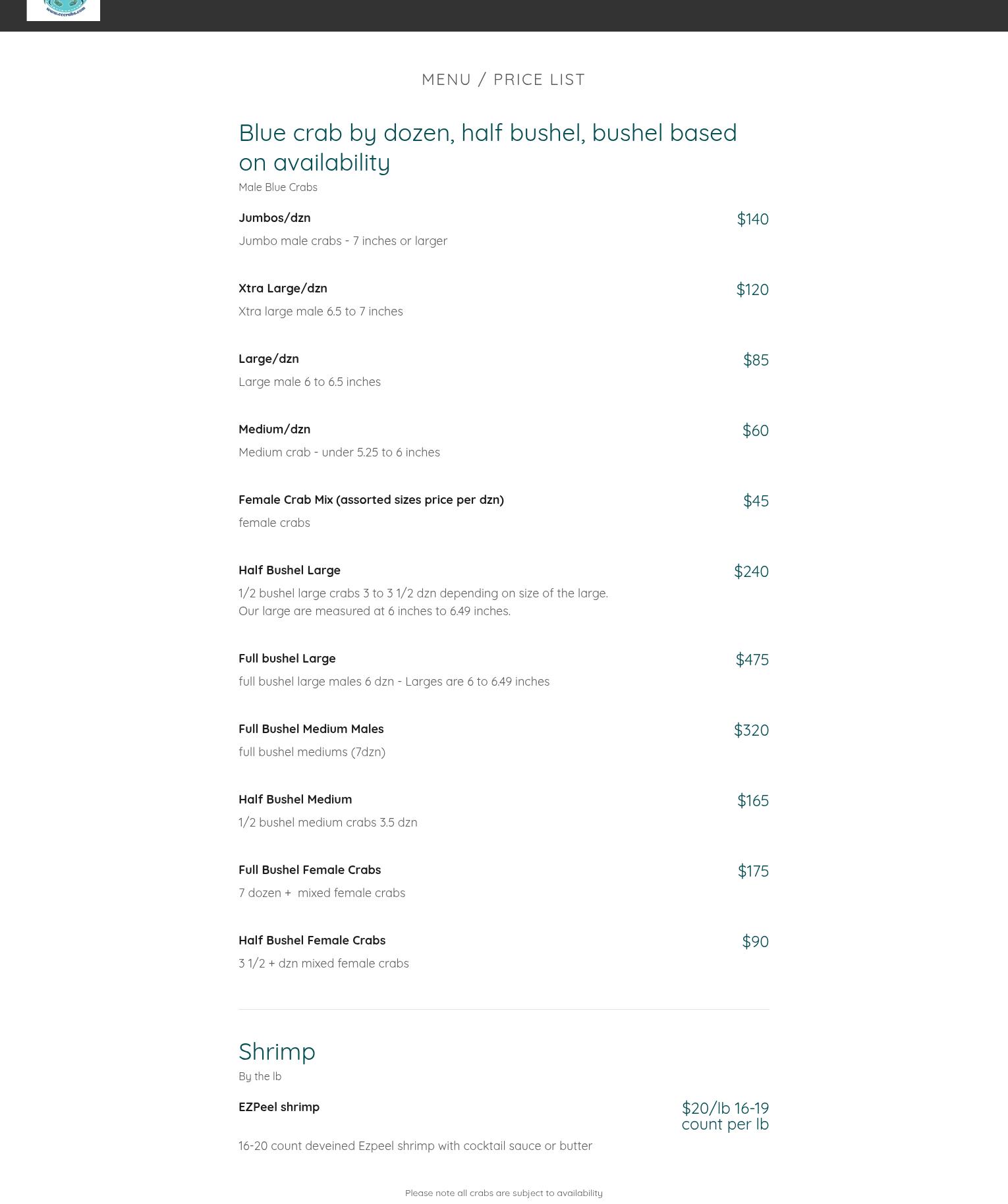Image resolution: width=1008 pixels, height=1204 pixels.
Task: Click the Full Bushel Female Crabs title
Action: [310, 870]
